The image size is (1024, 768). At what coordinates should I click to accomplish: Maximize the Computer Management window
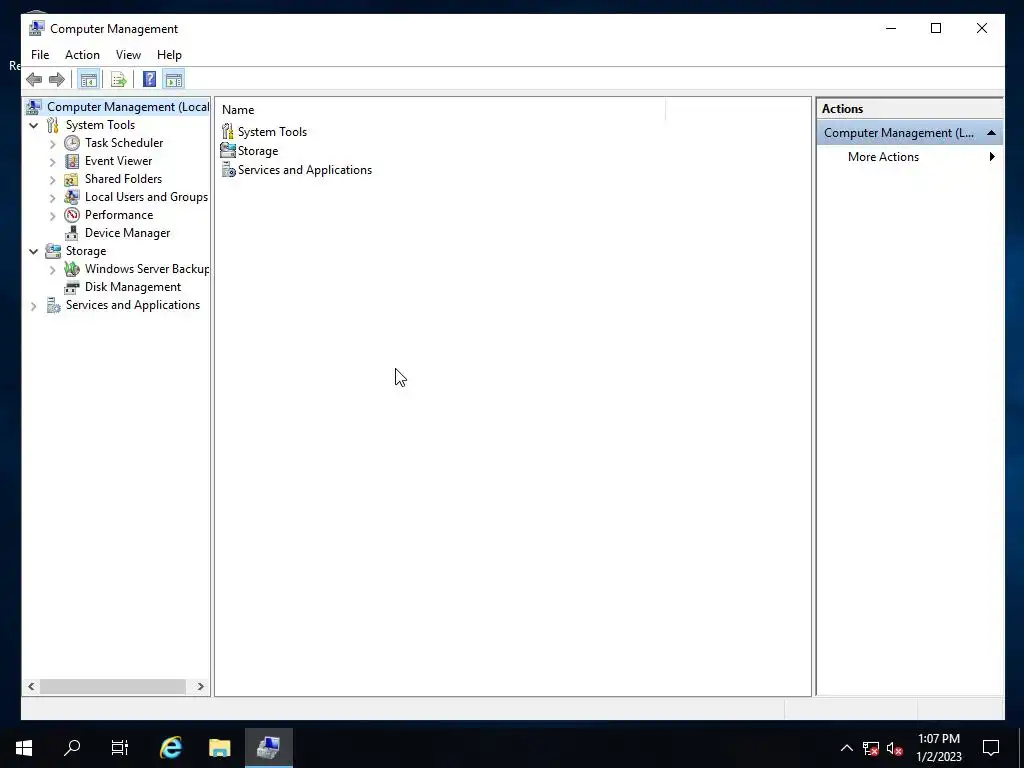tap(936, 28)
